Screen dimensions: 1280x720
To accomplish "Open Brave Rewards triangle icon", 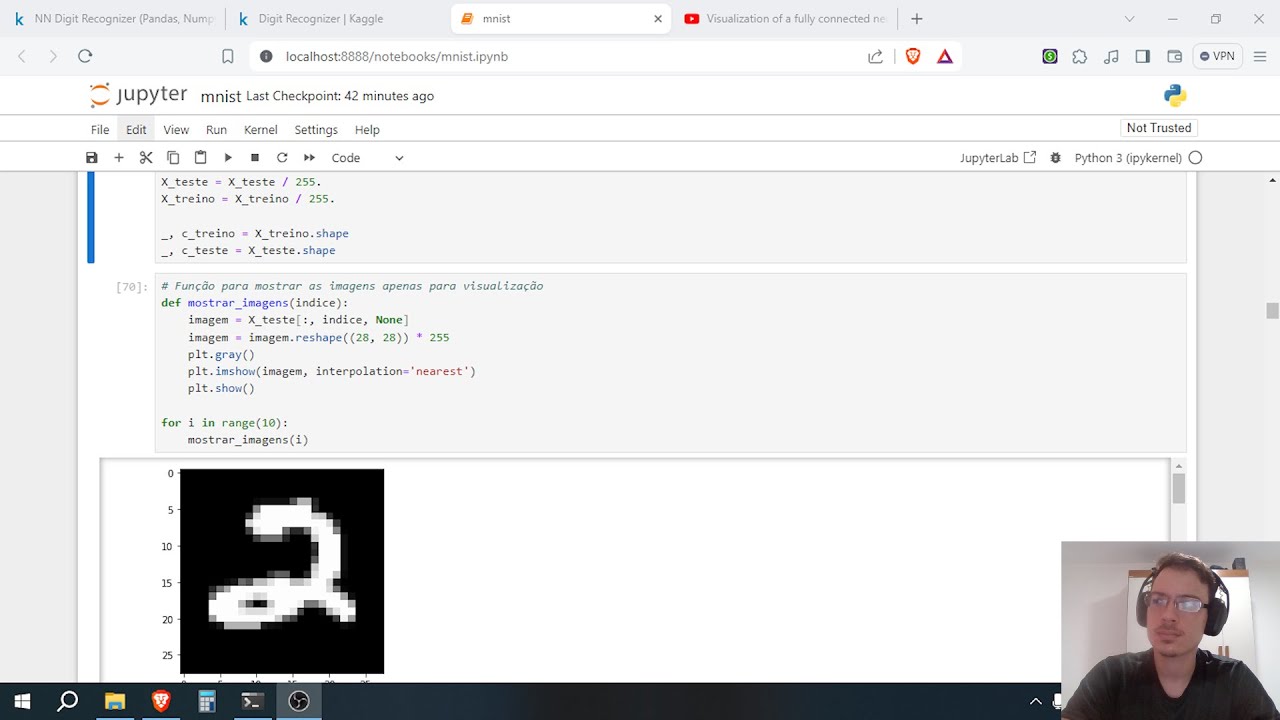I will (x=945, y=56).
